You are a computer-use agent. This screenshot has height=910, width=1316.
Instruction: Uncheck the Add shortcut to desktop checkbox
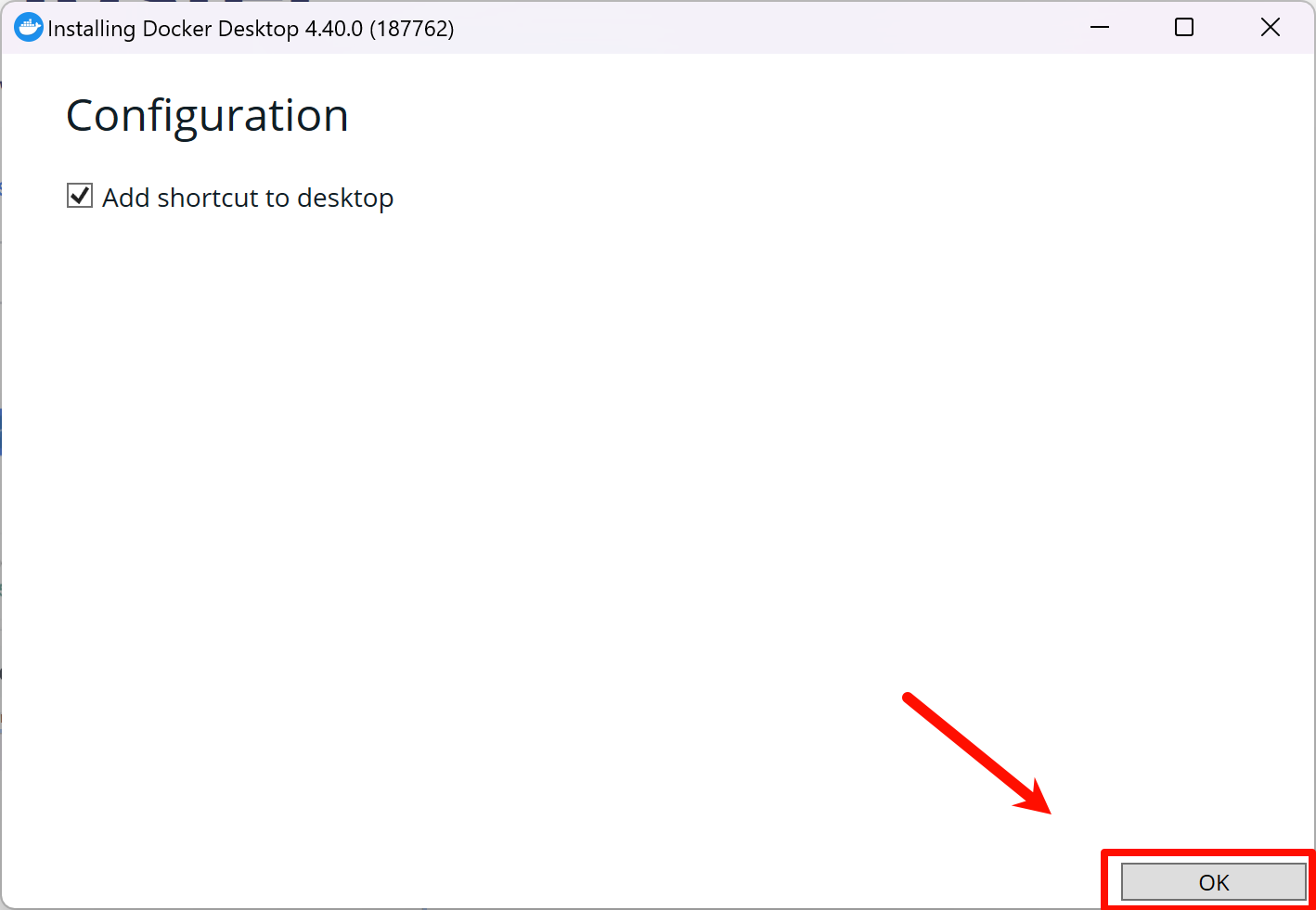tap(80, 196)
